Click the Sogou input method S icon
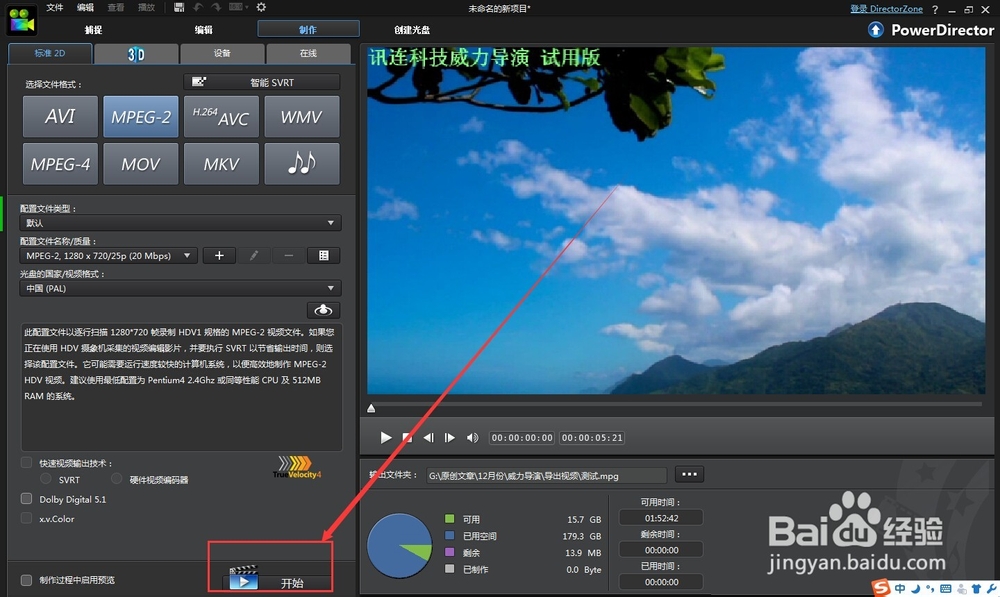1000x597 pixels. [x=881, y=587]
